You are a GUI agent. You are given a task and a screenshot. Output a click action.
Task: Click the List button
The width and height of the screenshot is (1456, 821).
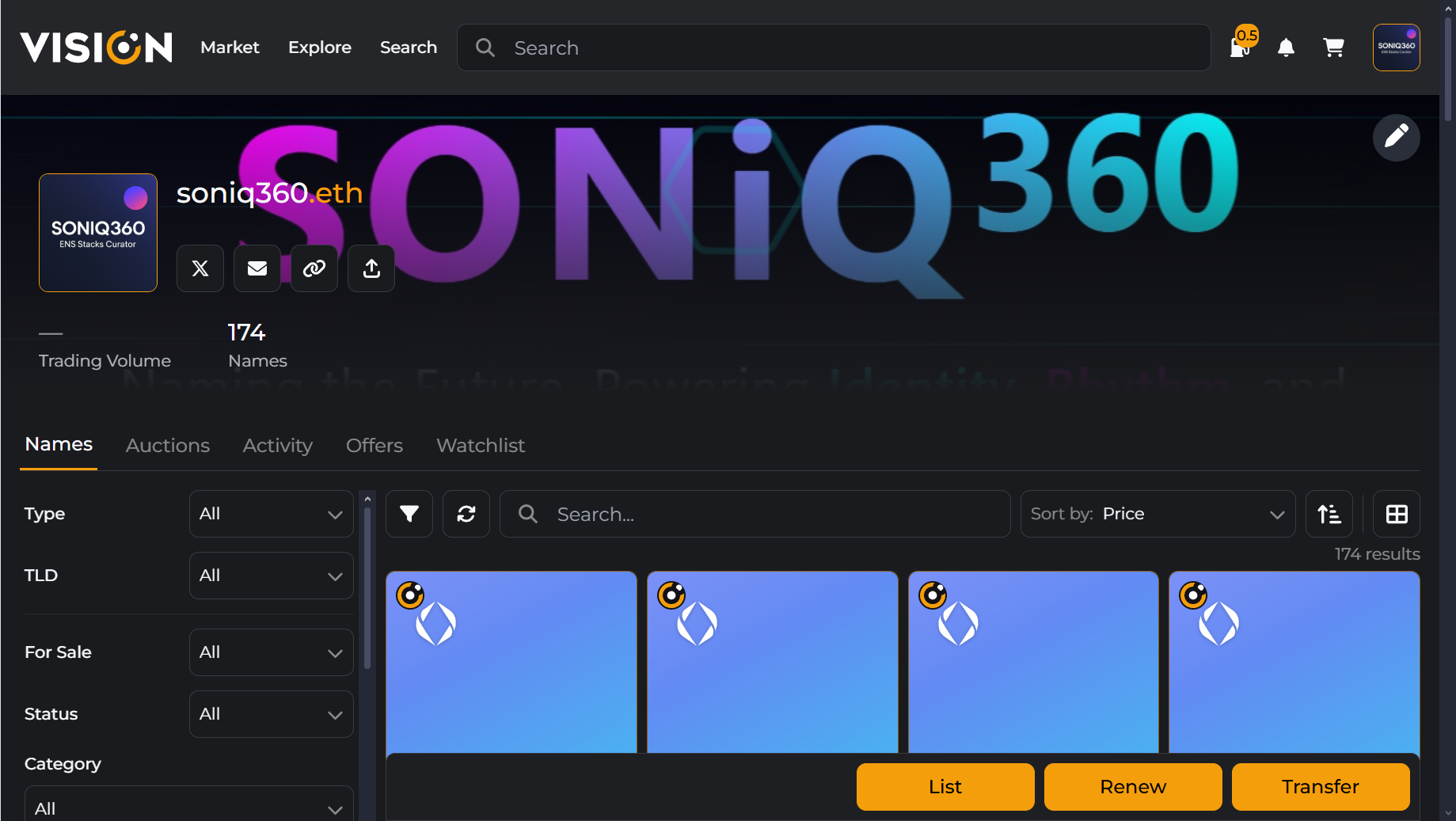[x=945, y=787]
